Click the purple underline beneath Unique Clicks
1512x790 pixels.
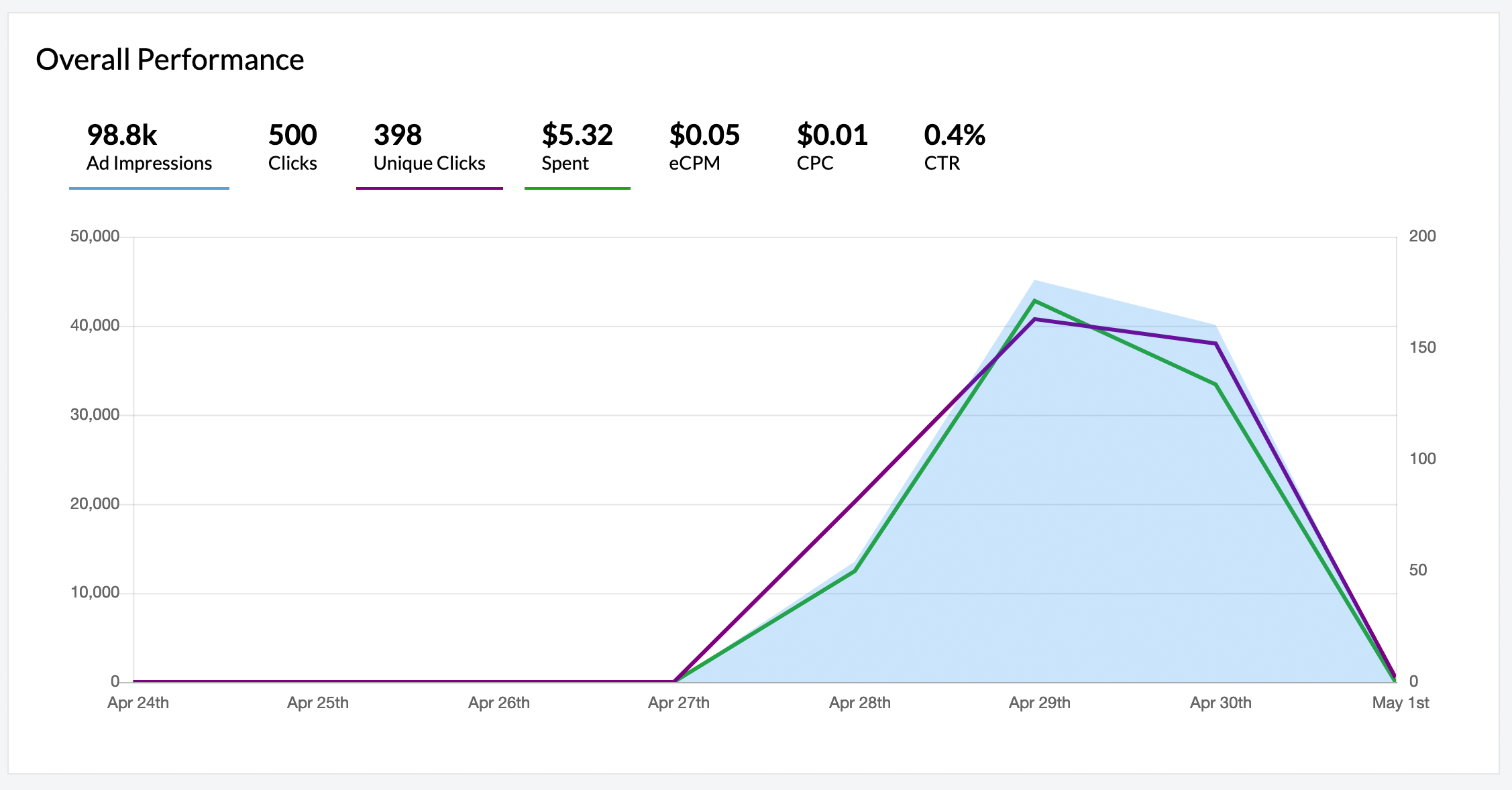(429, 188)
